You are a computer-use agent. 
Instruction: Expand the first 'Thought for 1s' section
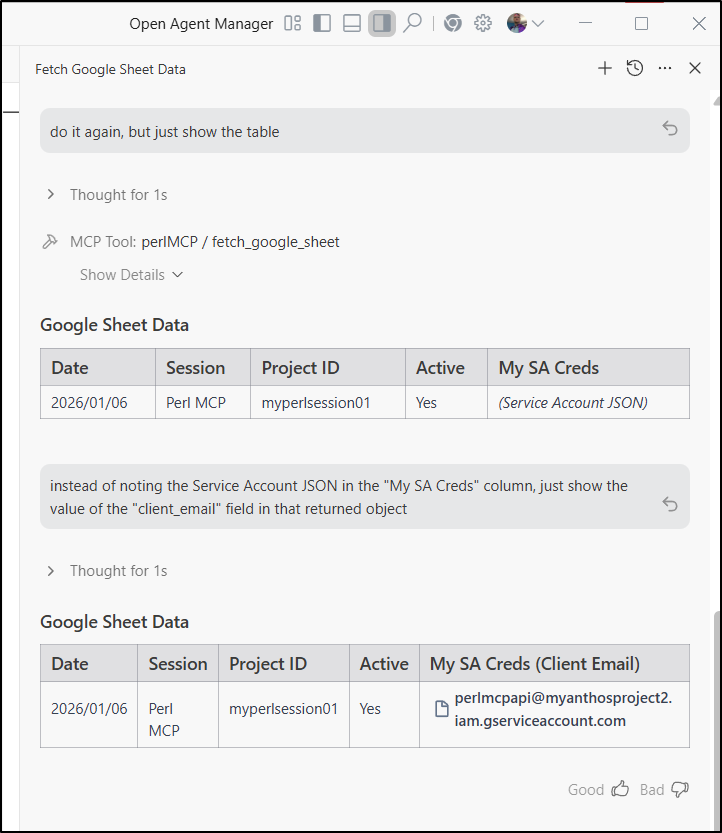110,195
